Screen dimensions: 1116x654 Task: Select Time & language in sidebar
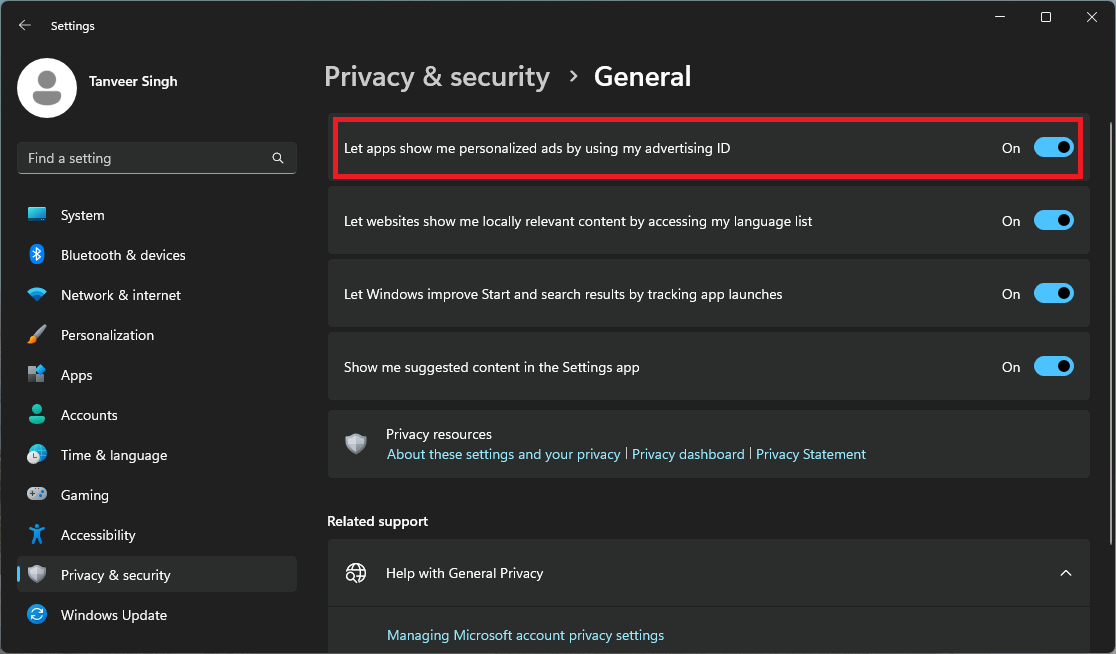113,454
